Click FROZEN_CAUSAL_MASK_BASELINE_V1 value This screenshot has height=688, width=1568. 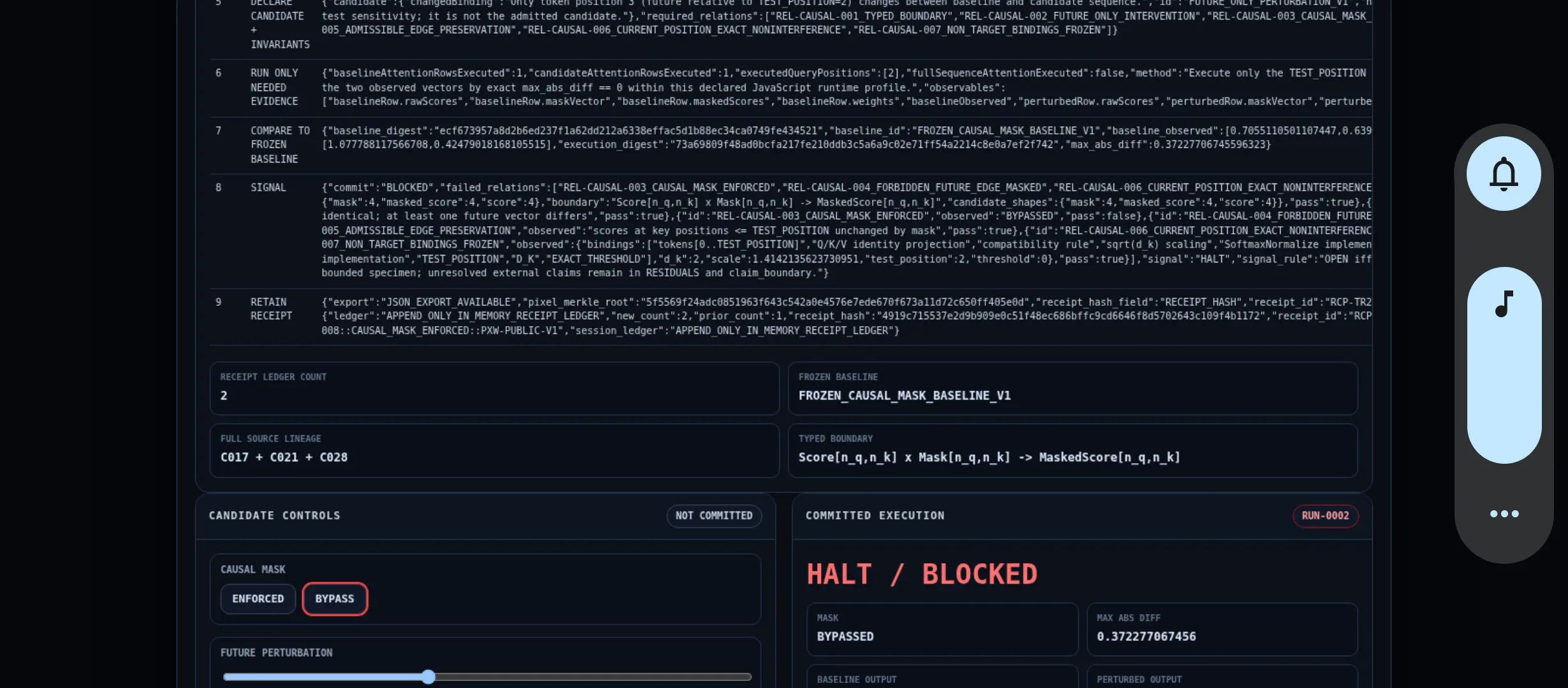pos(904,396)
